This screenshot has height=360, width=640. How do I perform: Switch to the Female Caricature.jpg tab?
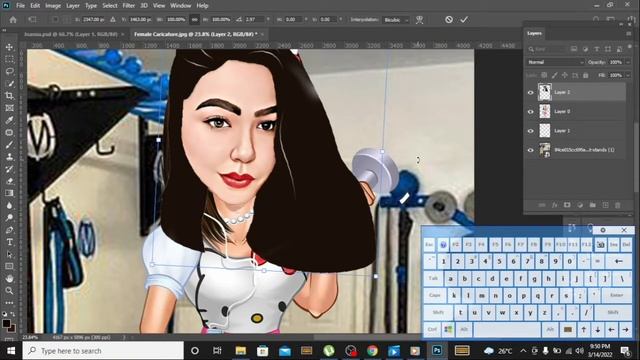(x=196, y=34)
